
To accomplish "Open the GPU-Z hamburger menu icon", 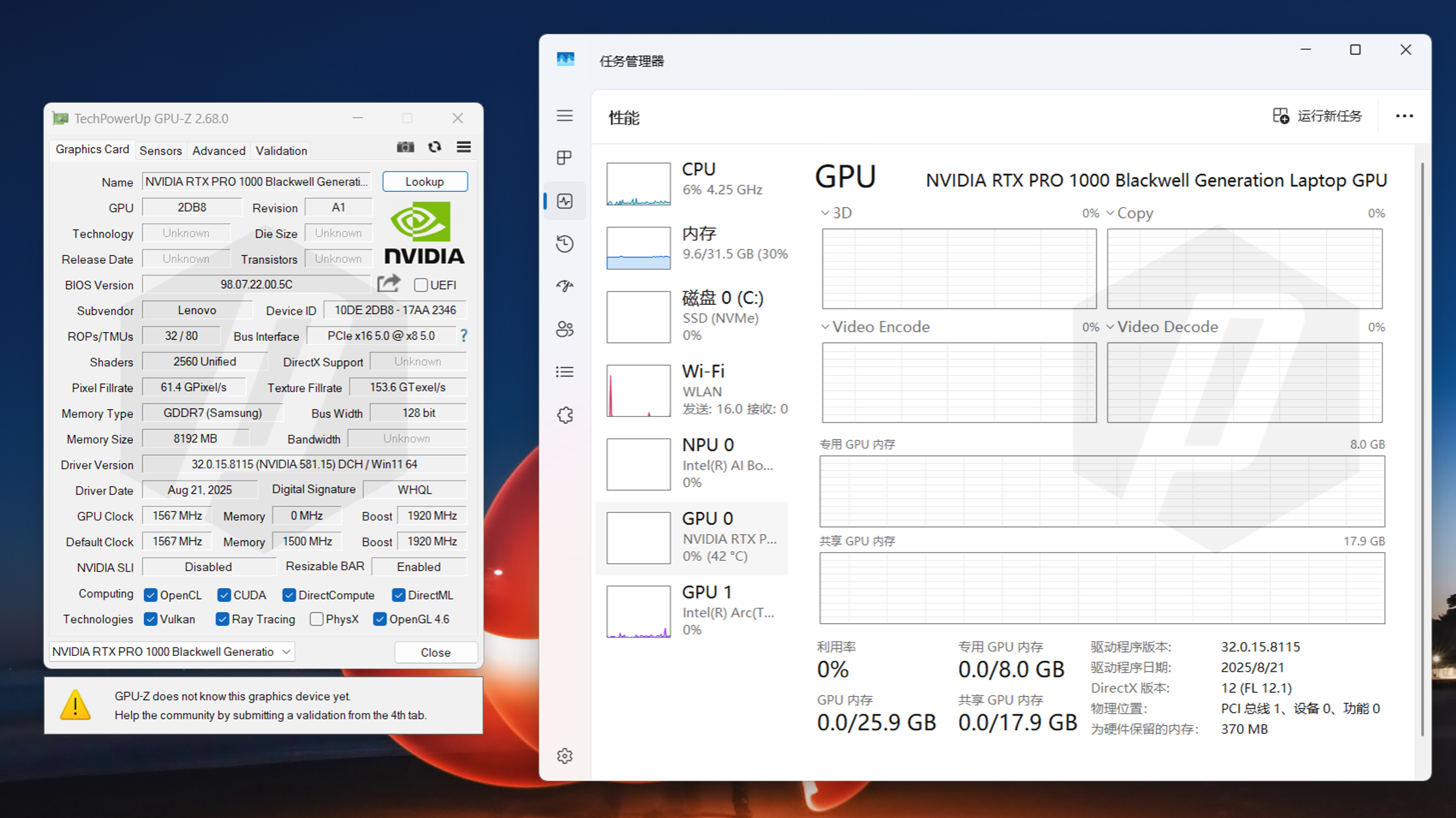I will click(x=464, y=147).
